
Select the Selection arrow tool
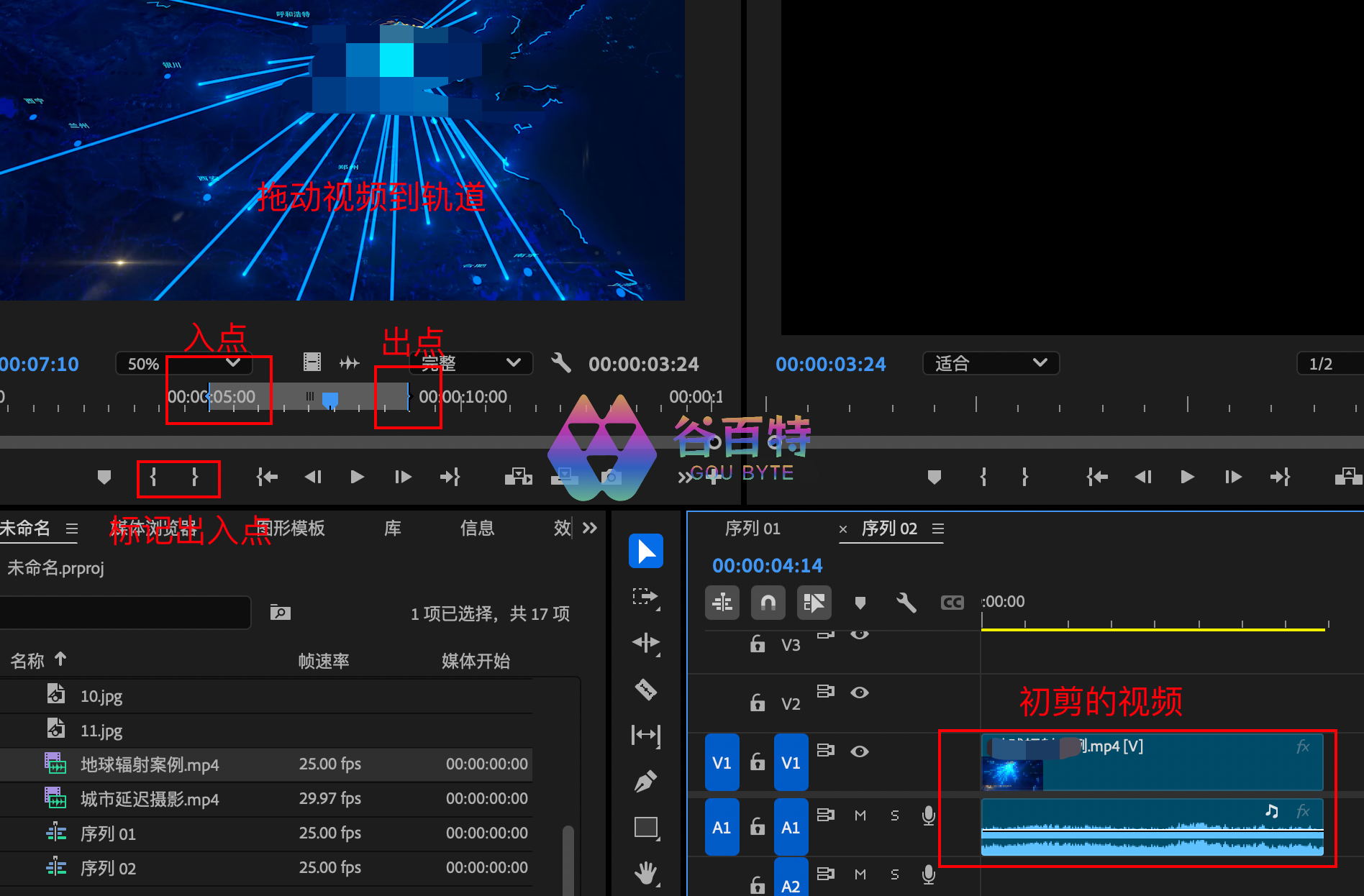coord(645,552)
